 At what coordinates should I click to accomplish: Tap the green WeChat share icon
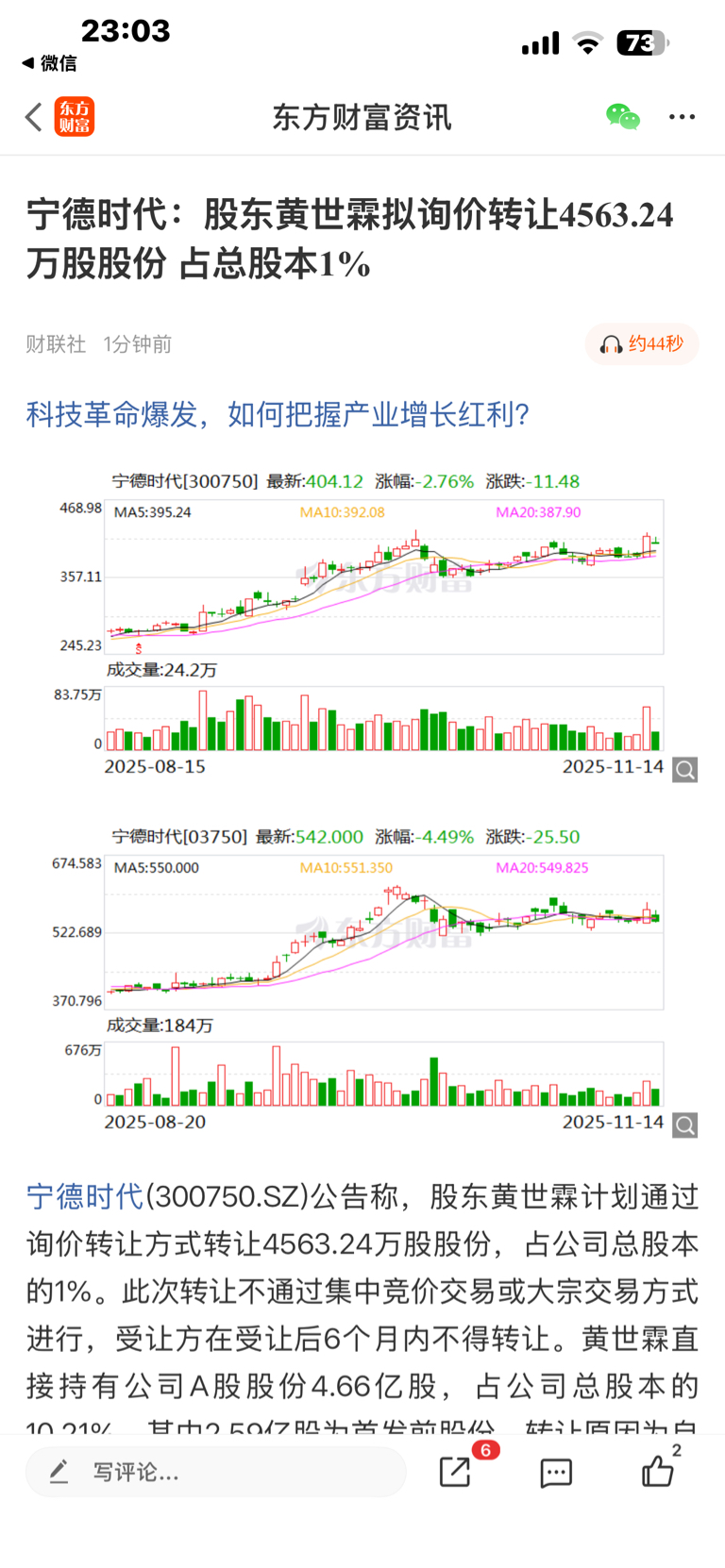(x=623, y=117)
